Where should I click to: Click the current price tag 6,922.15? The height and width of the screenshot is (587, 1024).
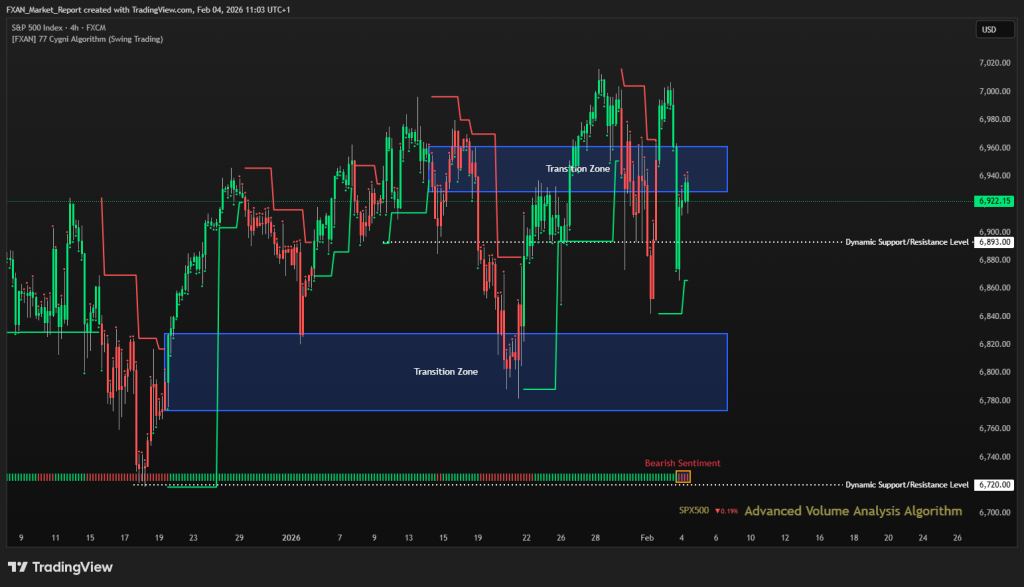click(993, 201)
